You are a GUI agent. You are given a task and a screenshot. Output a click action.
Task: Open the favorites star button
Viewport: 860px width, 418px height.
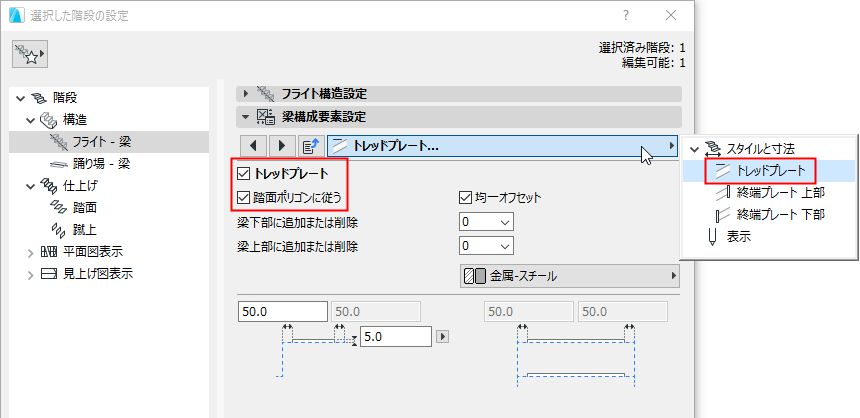coord(30,54)
